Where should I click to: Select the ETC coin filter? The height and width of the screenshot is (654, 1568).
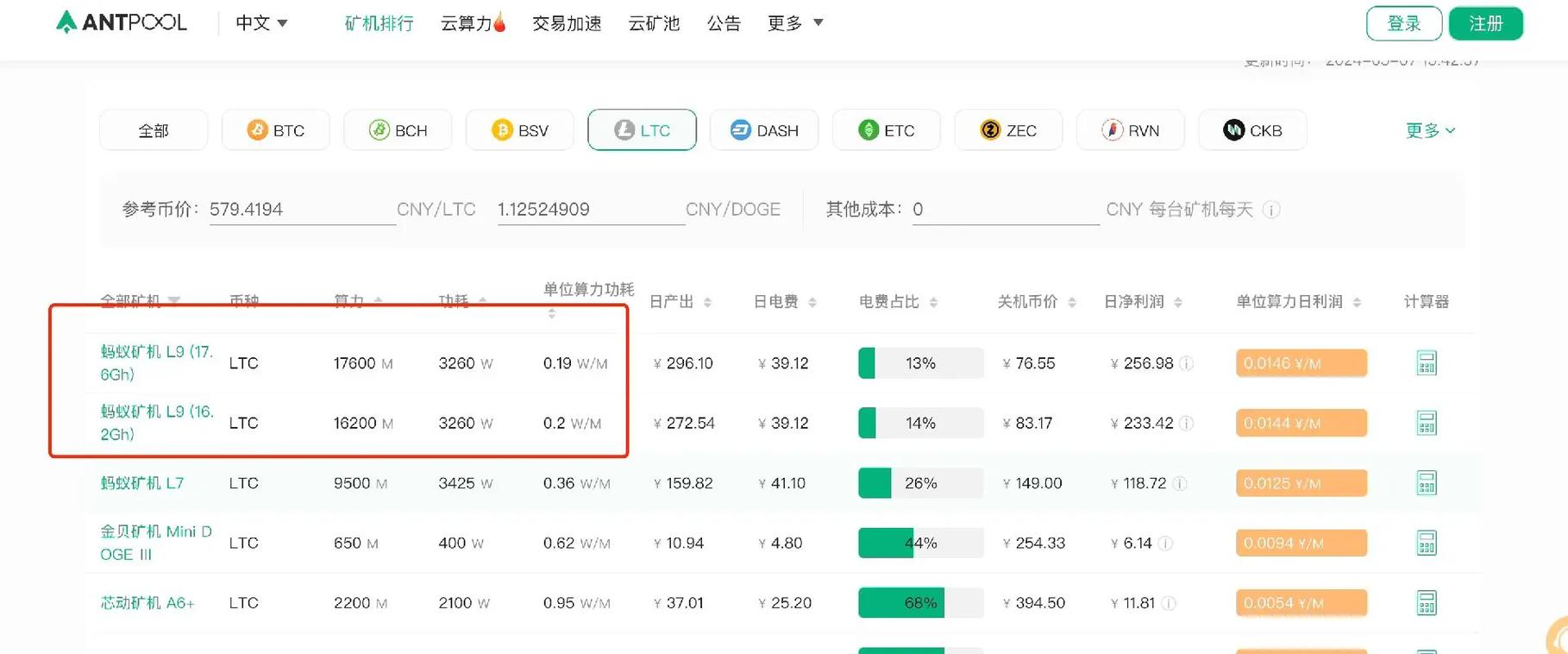point(887,130)
